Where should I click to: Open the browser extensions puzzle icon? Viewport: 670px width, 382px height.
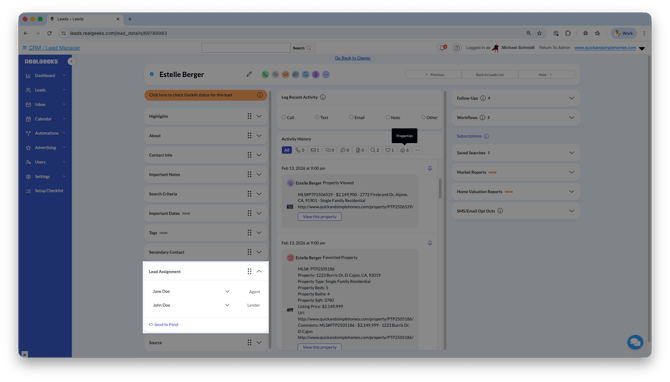coord(568,33)
